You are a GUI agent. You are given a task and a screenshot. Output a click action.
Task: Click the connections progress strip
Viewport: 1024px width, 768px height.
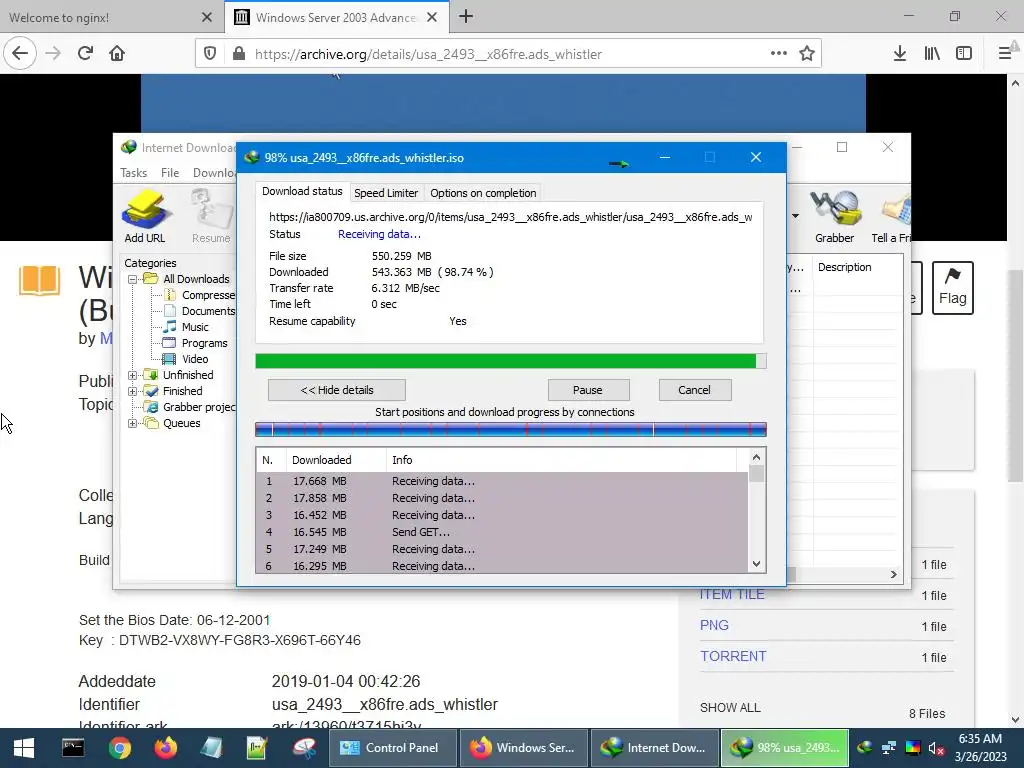click(511, 429)
